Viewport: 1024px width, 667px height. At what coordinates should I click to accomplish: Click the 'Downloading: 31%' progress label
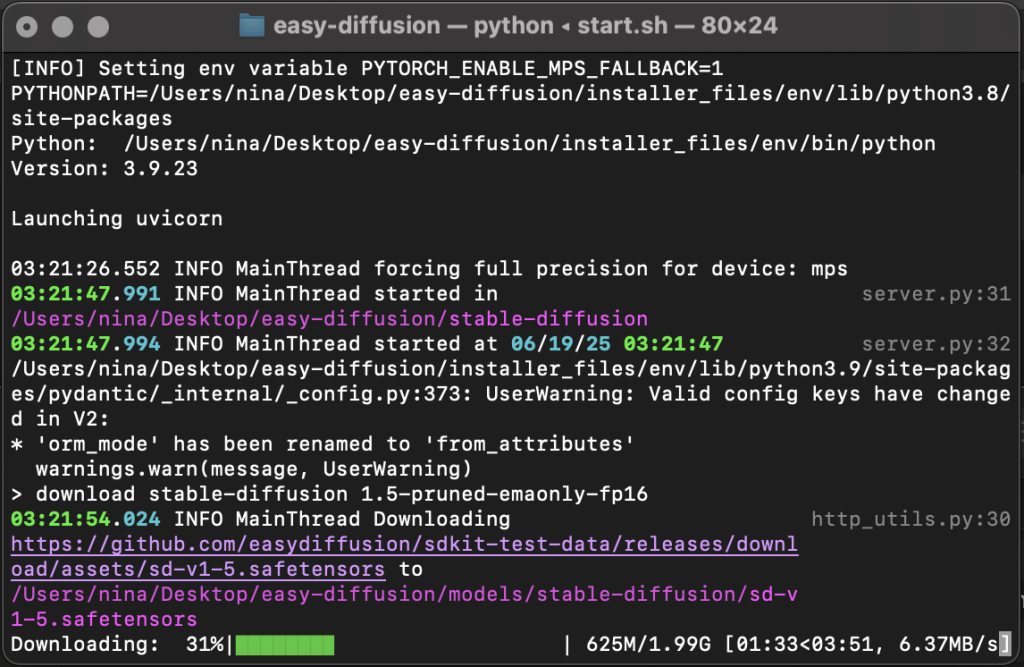click(x=118, y=645)
